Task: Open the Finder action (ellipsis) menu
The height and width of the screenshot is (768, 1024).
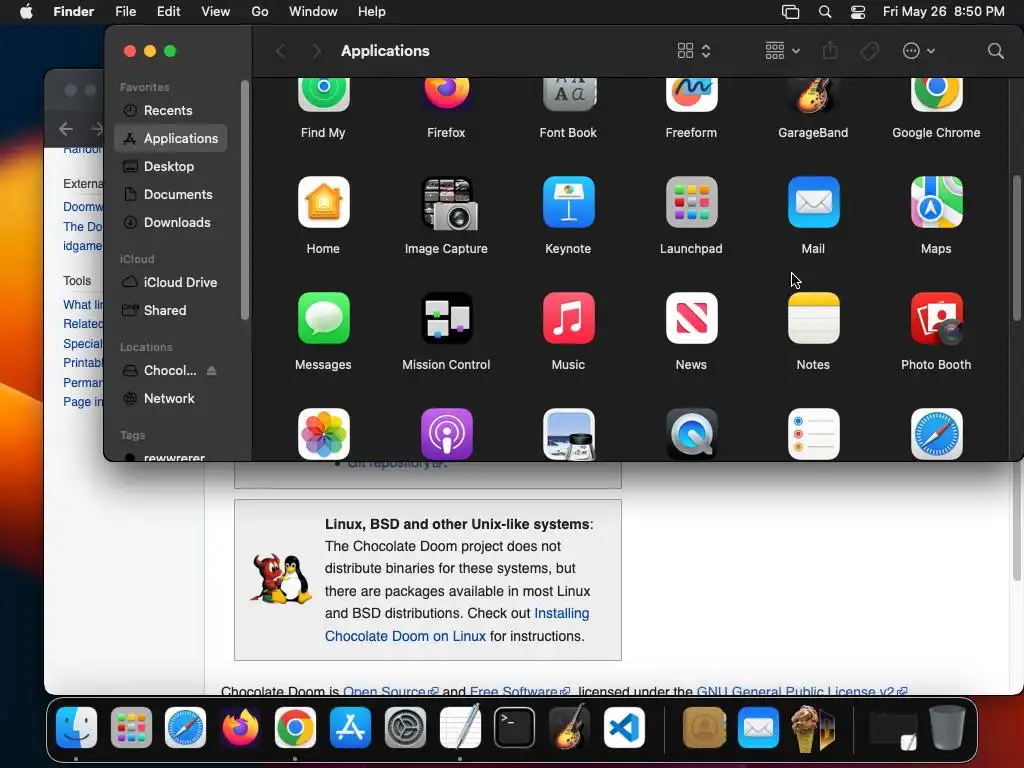Action: 918,51
